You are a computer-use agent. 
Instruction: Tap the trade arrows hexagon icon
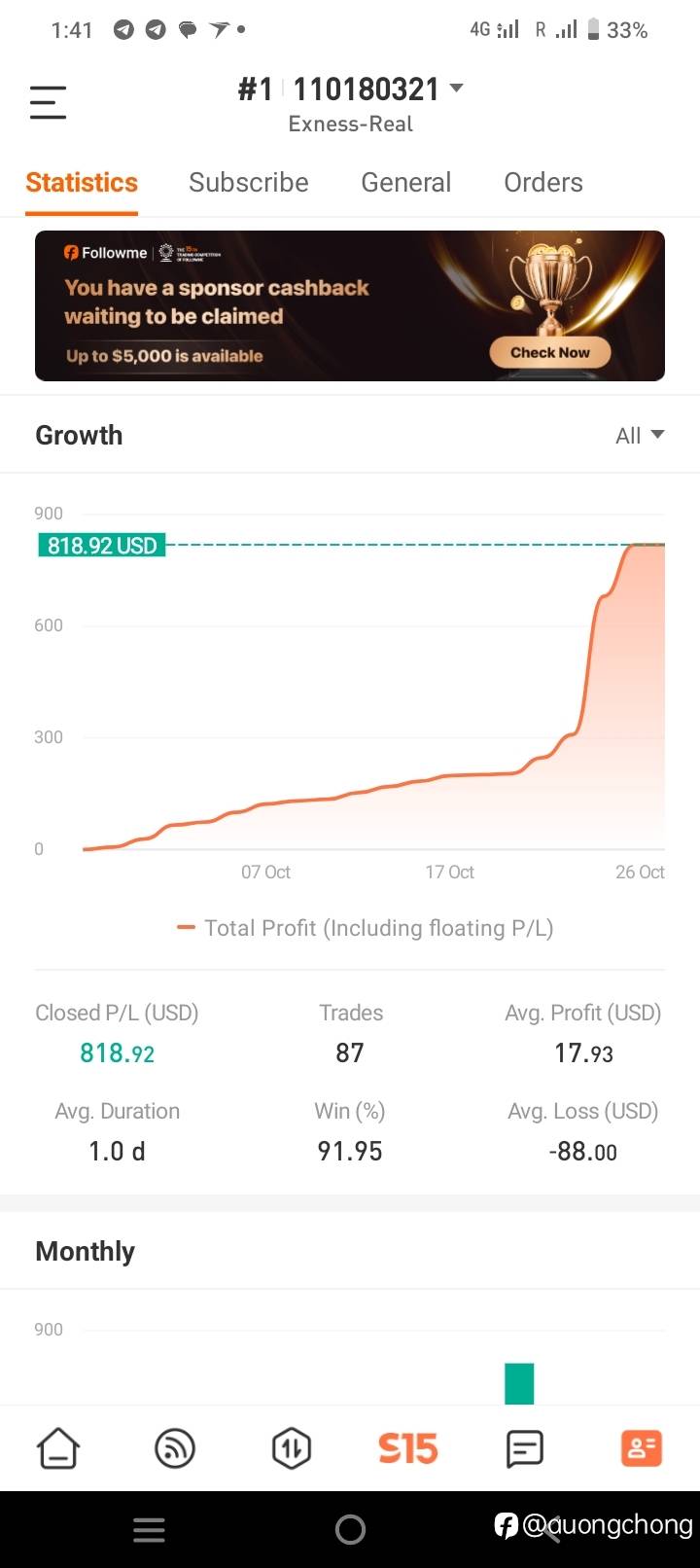292,1448
